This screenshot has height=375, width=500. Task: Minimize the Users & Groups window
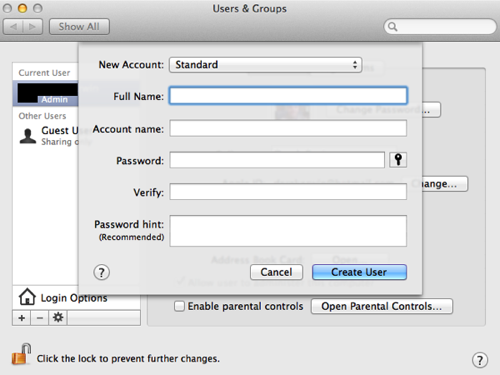click(22, 8)
